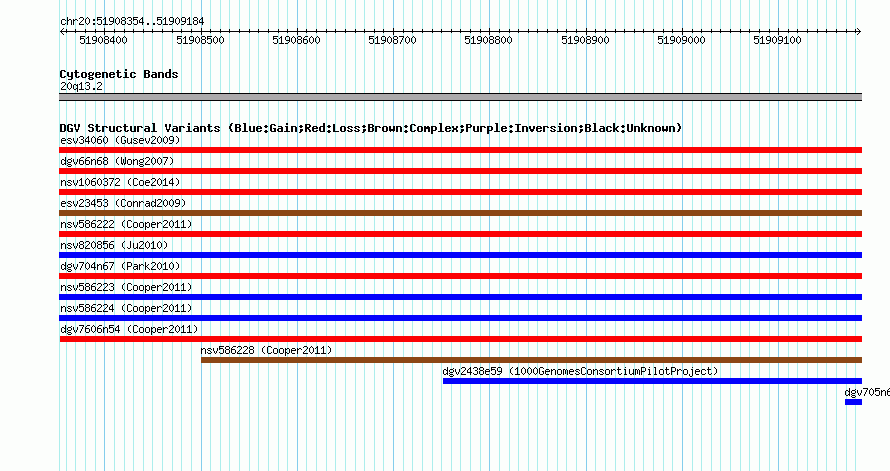The width and height of the screenshot is (890, 471).
Task: Click ruler position 51908900
Action: pos(585,40)
